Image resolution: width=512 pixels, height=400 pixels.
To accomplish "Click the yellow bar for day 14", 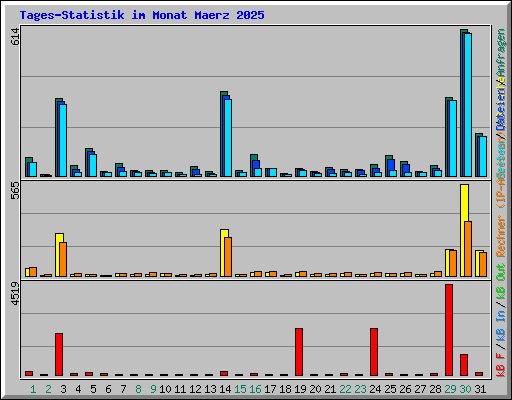I will pyautogui.click(x=224, y=253).
